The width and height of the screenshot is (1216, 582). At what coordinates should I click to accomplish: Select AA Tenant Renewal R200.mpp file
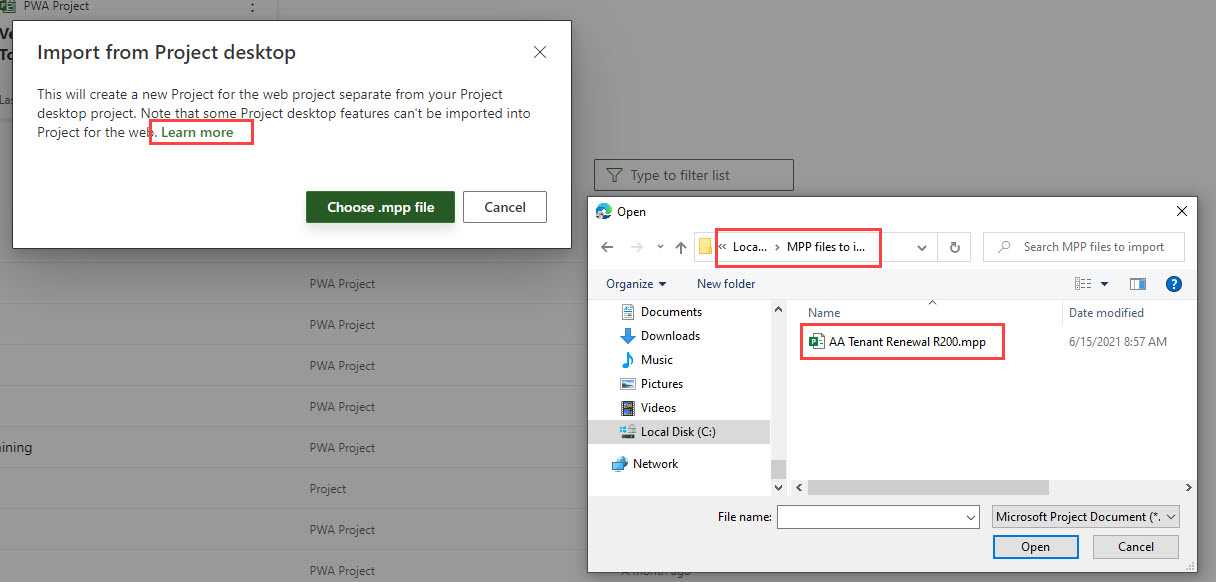pos(897,342)
